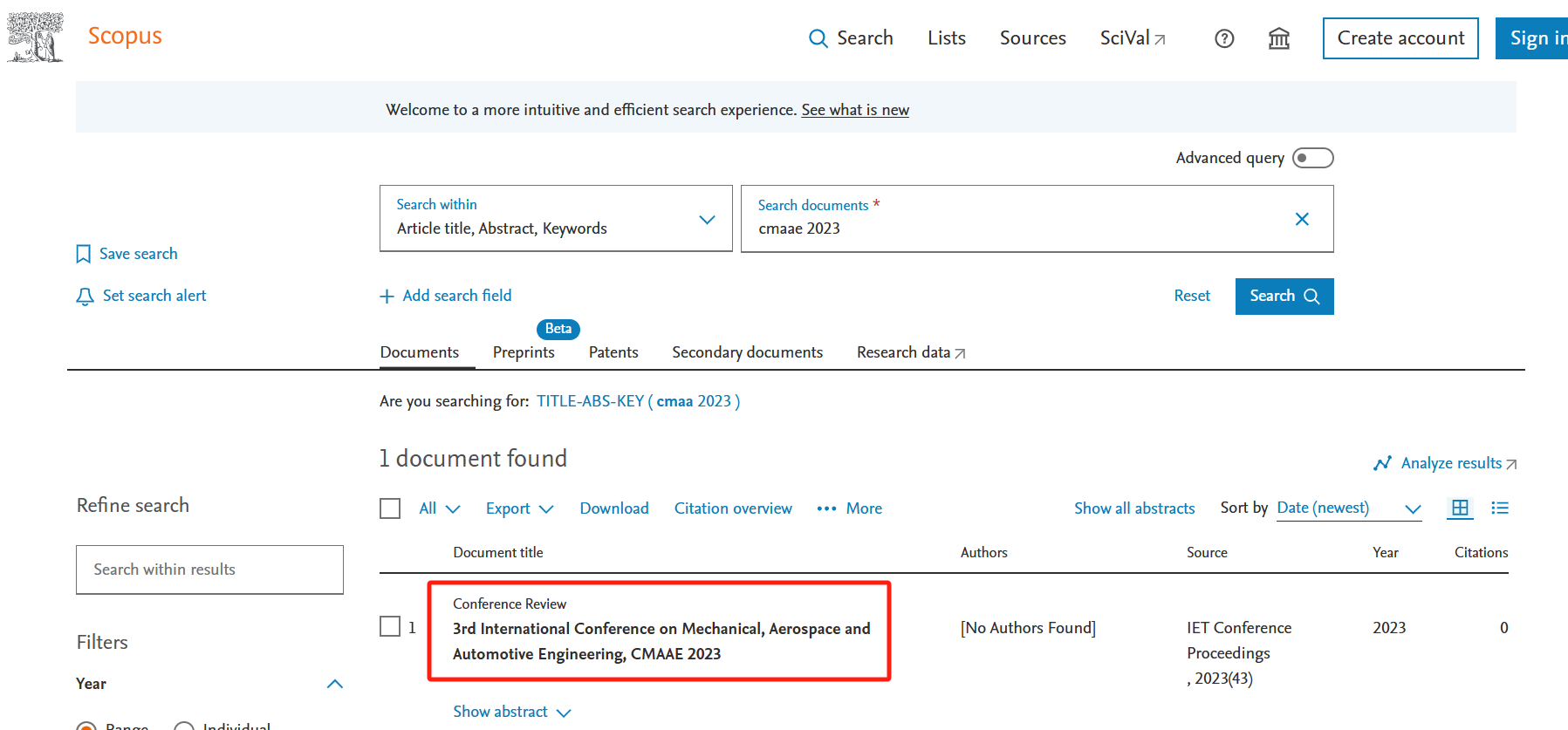1568x730 pixels.
Task: Open the See what is new link
Action: click(x=855, y=110)
